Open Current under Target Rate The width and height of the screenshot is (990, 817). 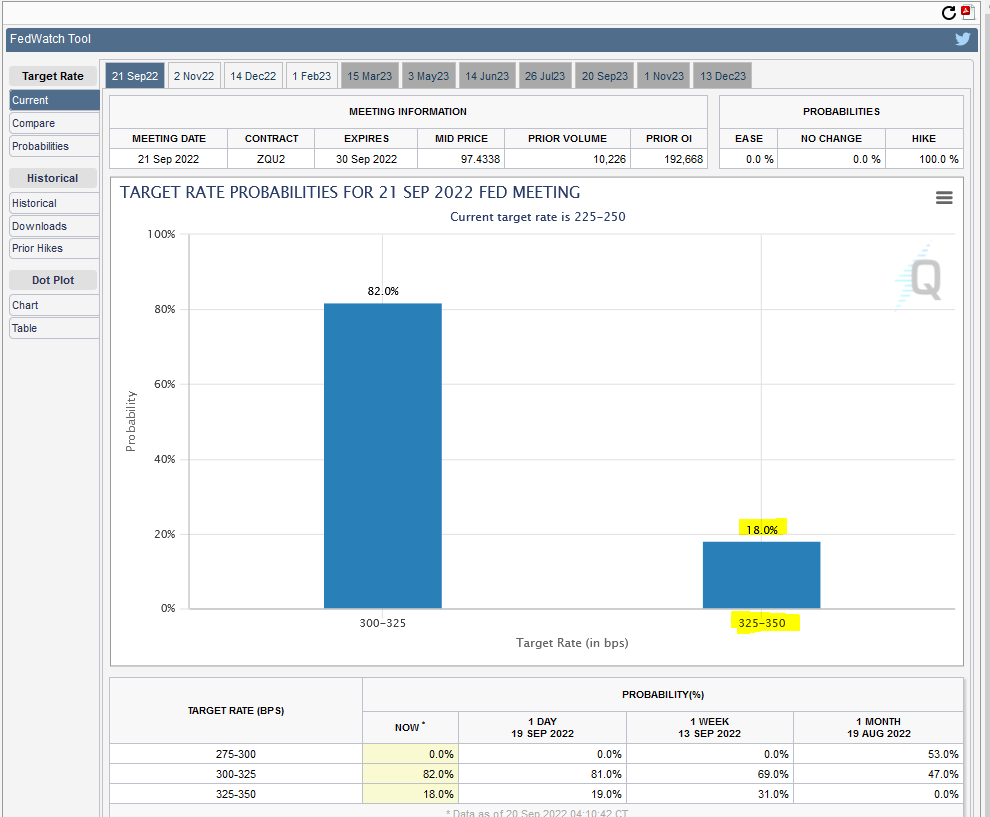(x=54, y=100)
